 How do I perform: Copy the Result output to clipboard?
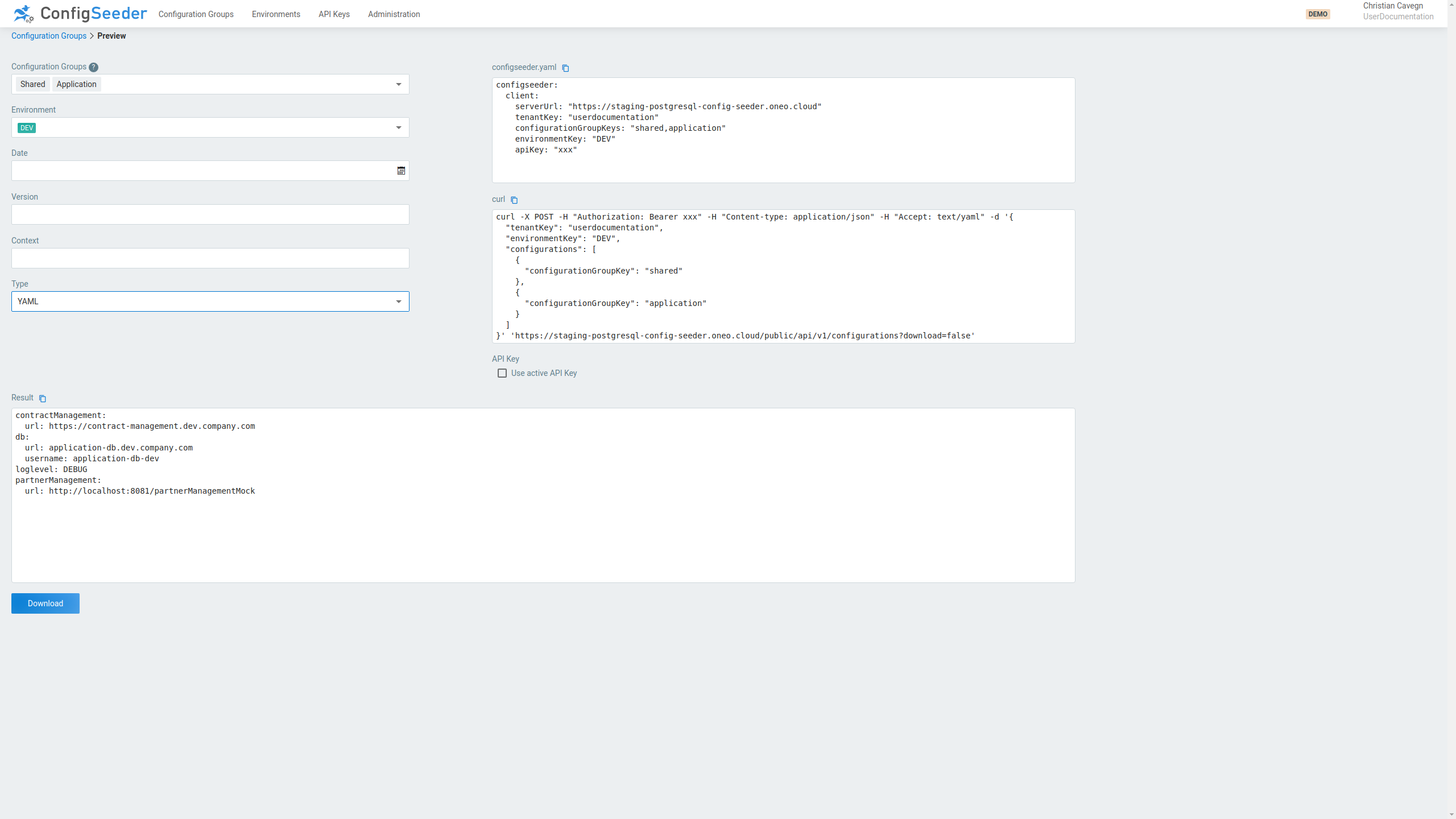click(43, 399)
